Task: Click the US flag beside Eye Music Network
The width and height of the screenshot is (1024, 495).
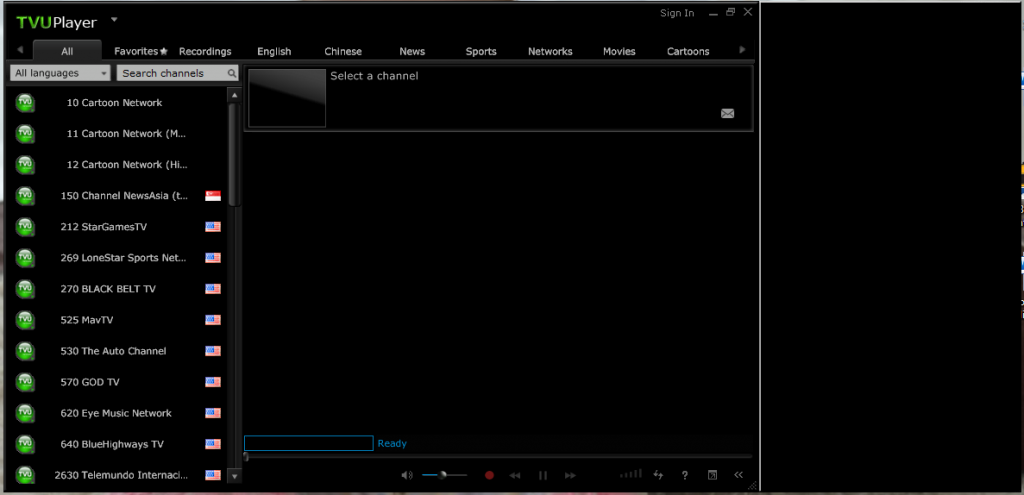Action: 213,413
